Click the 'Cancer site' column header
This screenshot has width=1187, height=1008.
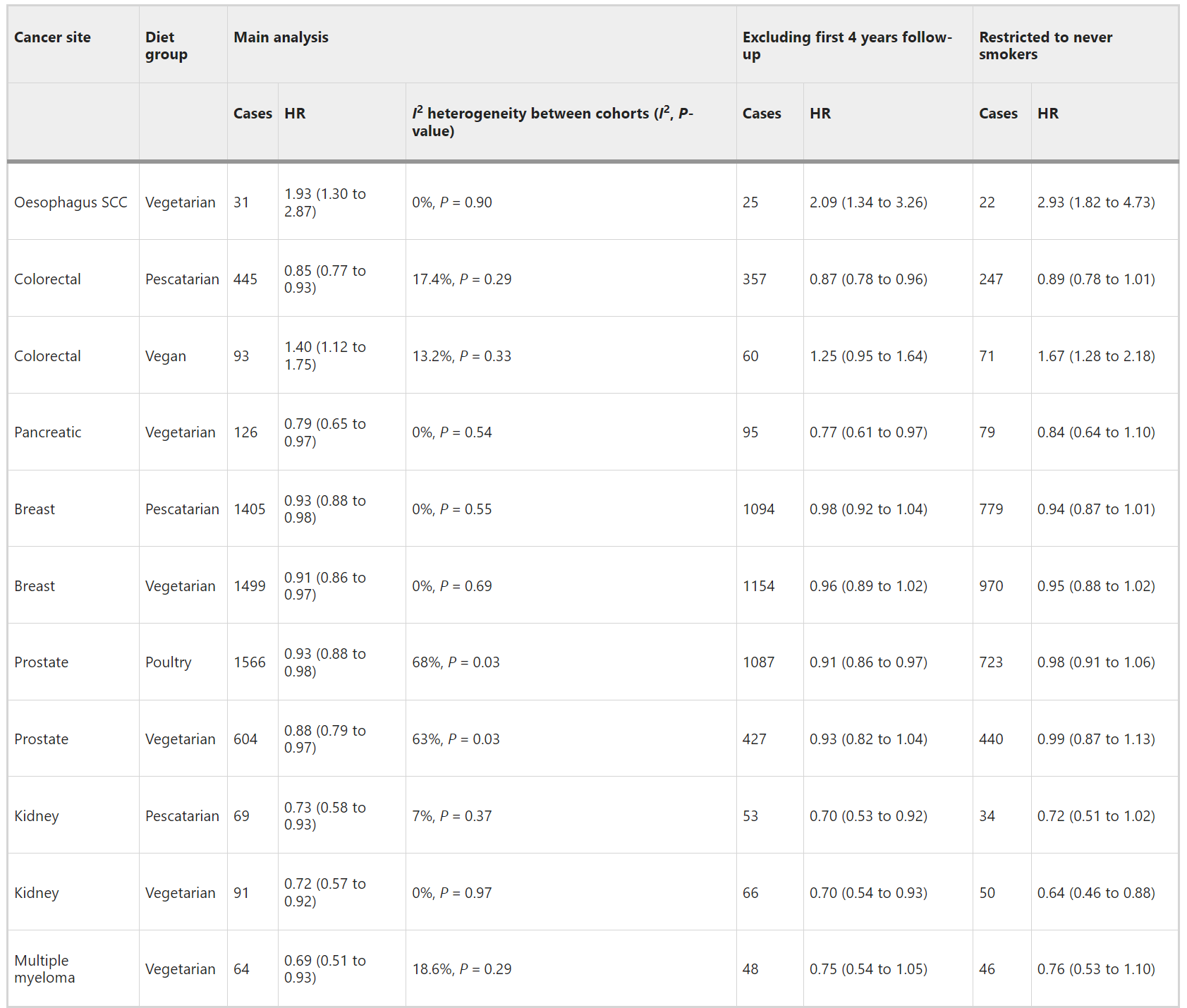point(52,37)
